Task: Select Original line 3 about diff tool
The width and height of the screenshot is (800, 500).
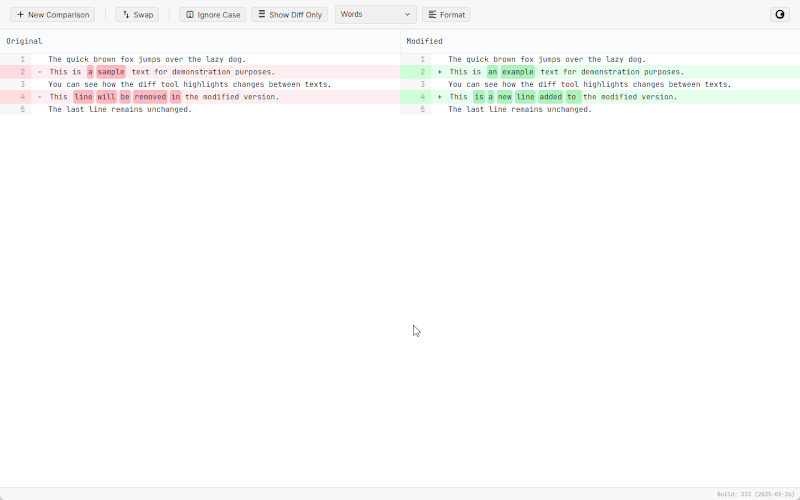Action: pyautogui.click(x=190, y=85)
